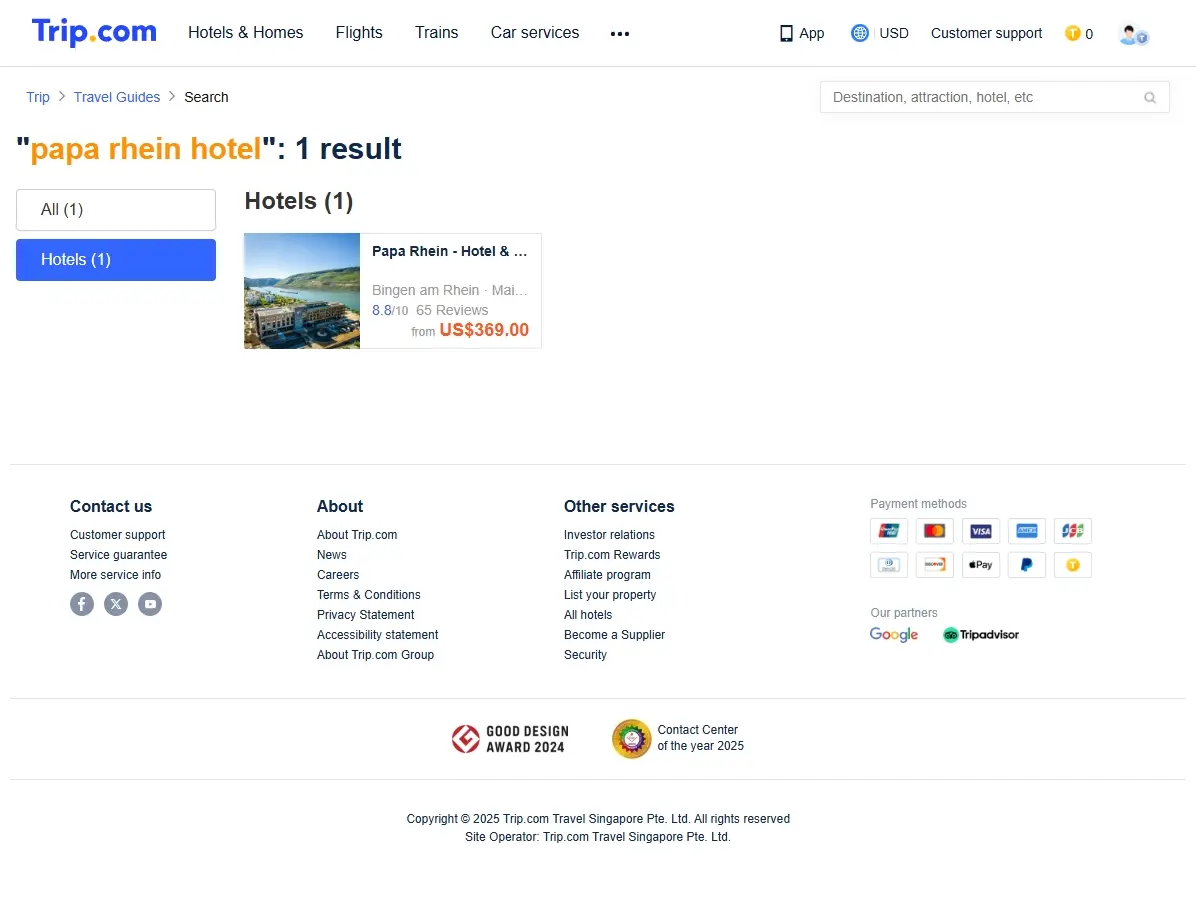Click the Visa payment icon
1196x921 pixels.
[981, 530]
